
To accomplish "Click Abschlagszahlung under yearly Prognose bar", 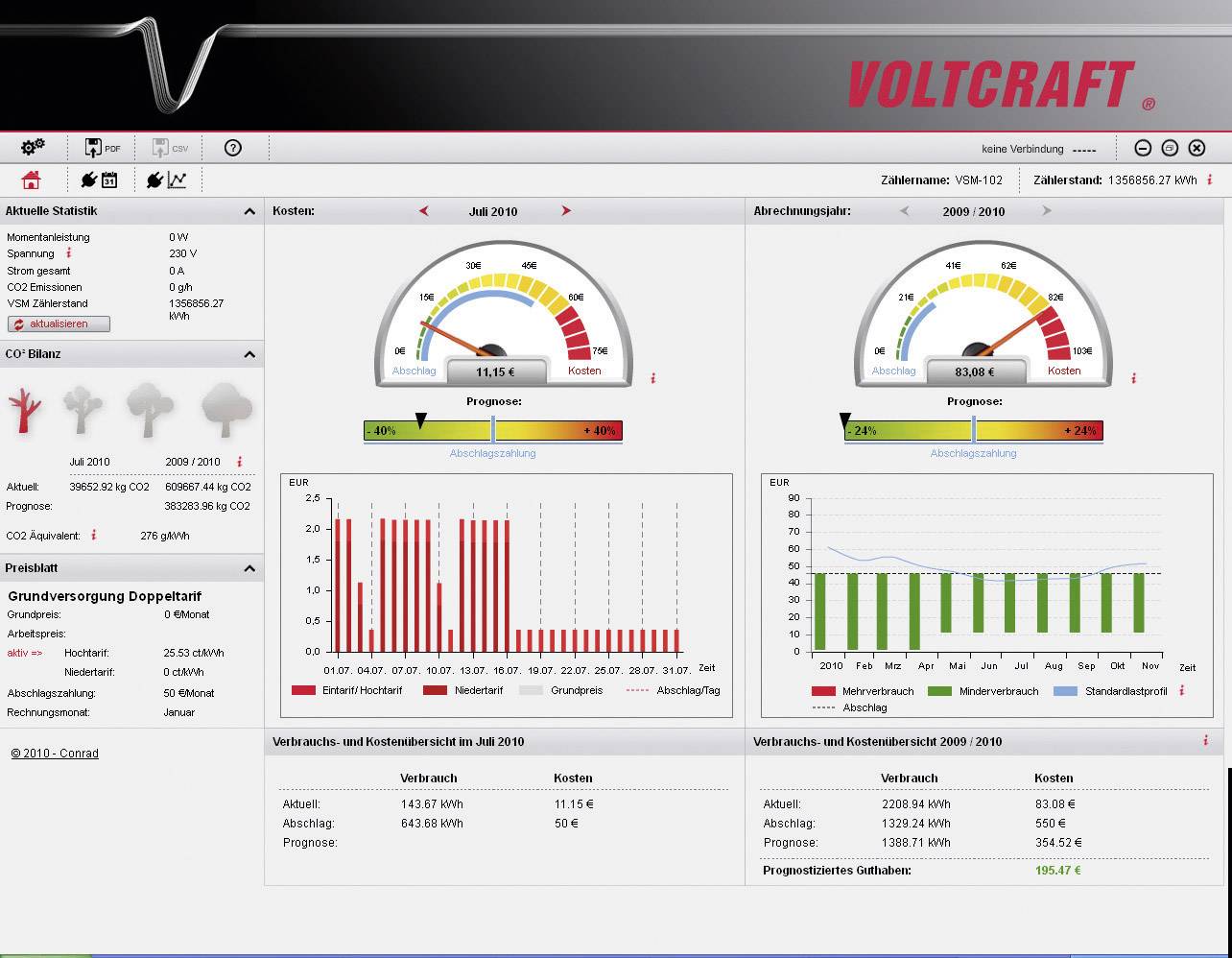I will pos(973,453).
